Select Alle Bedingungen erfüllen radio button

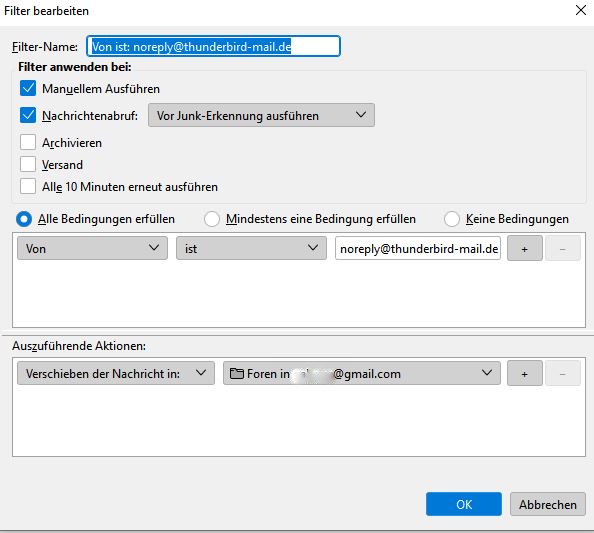[24, 219]
